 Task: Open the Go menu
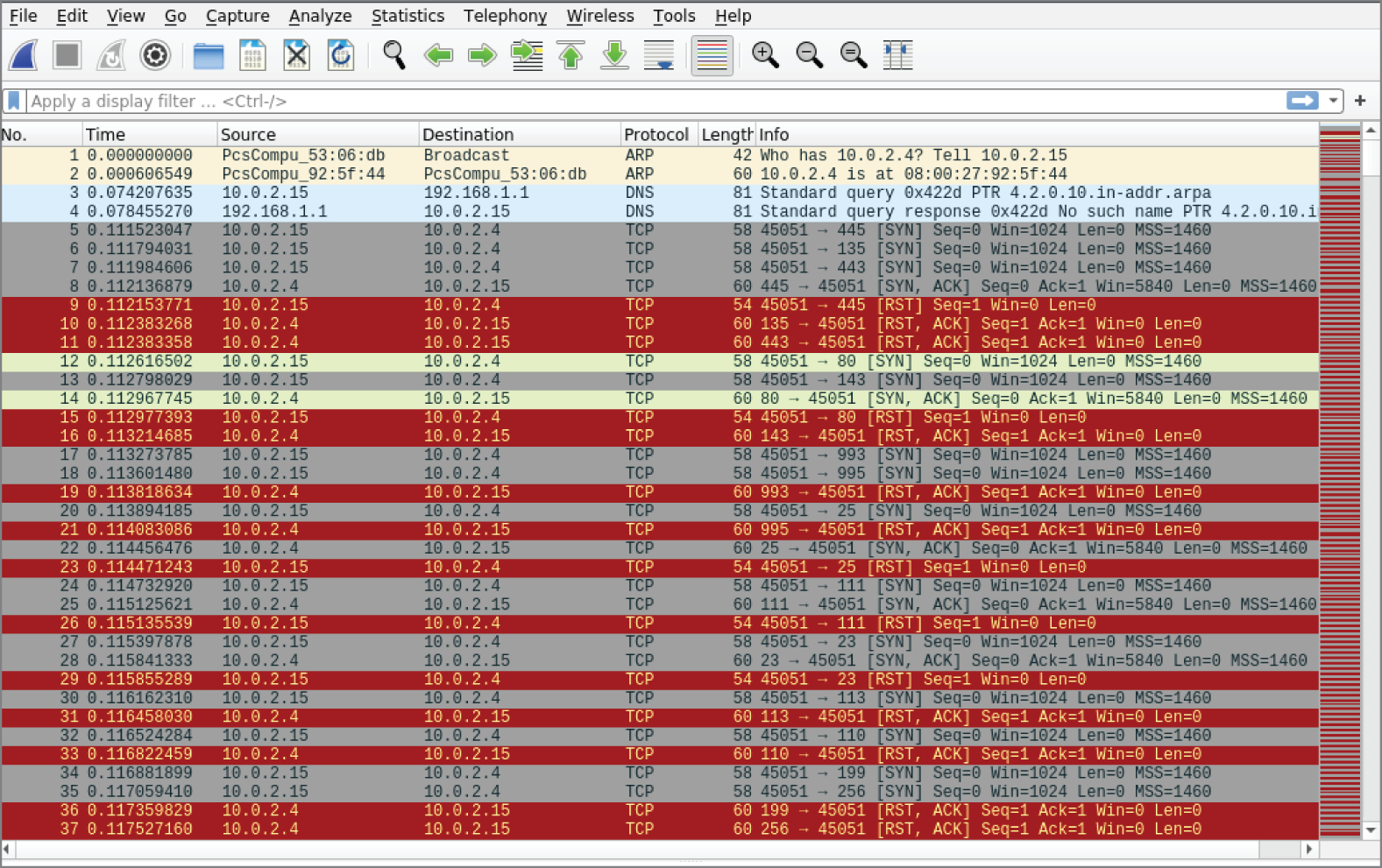175,16
